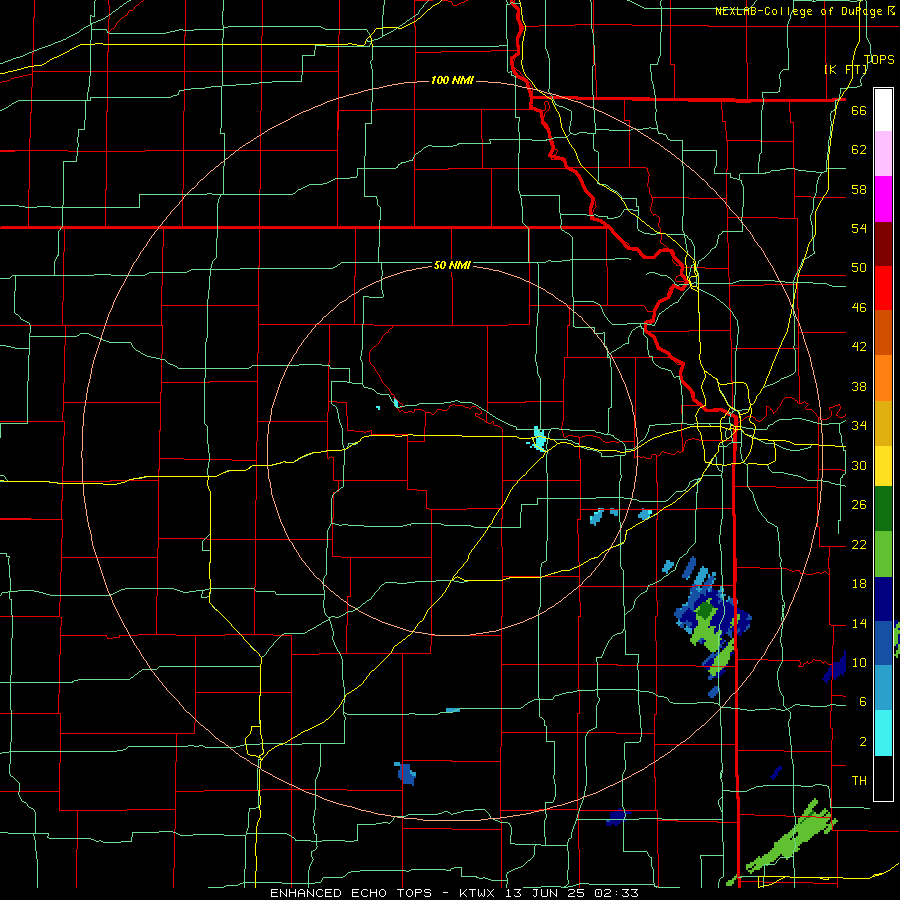Click the "42" legend value

859,347
